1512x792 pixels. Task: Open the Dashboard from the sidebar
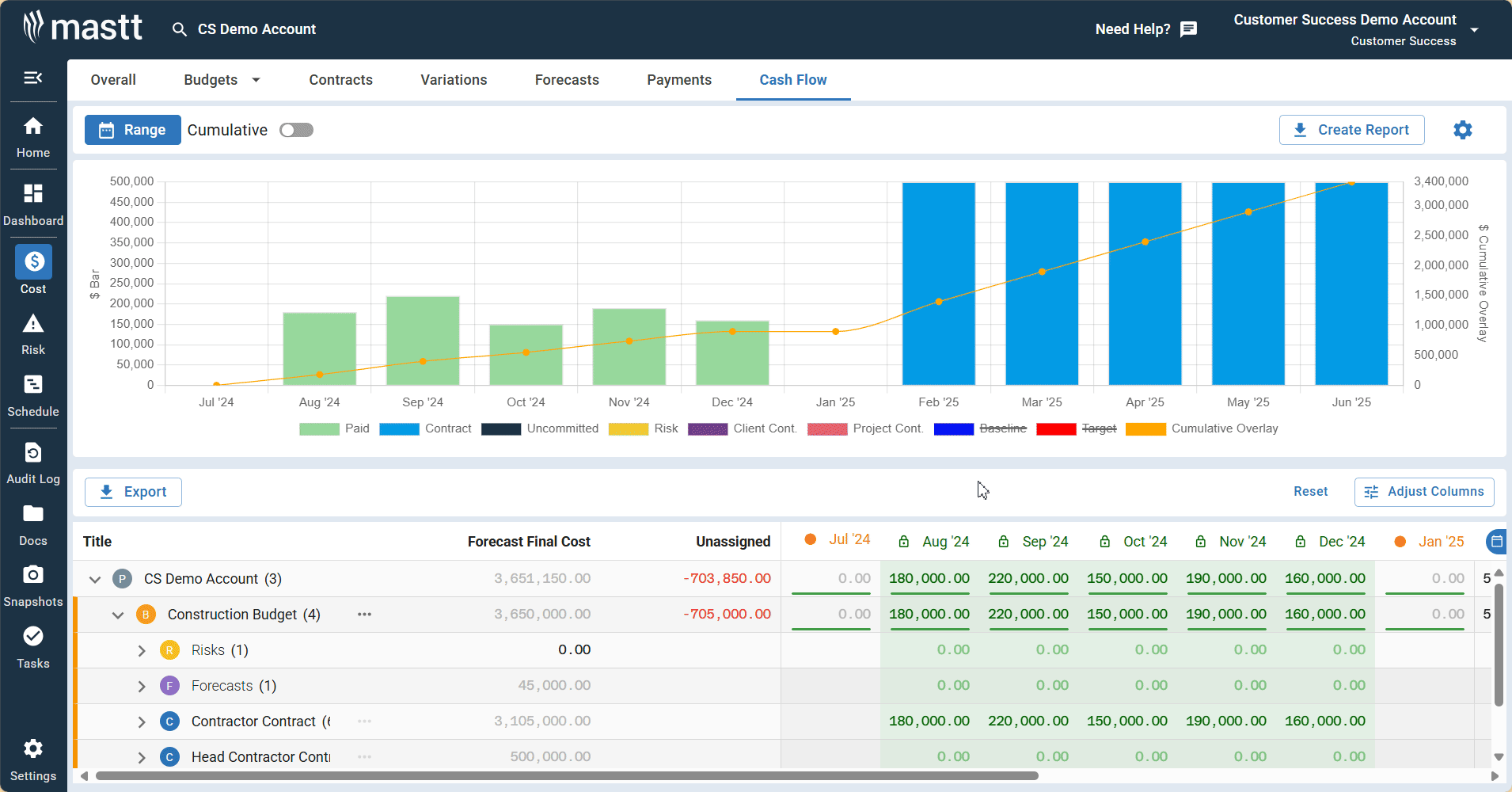tap(33, 204)
